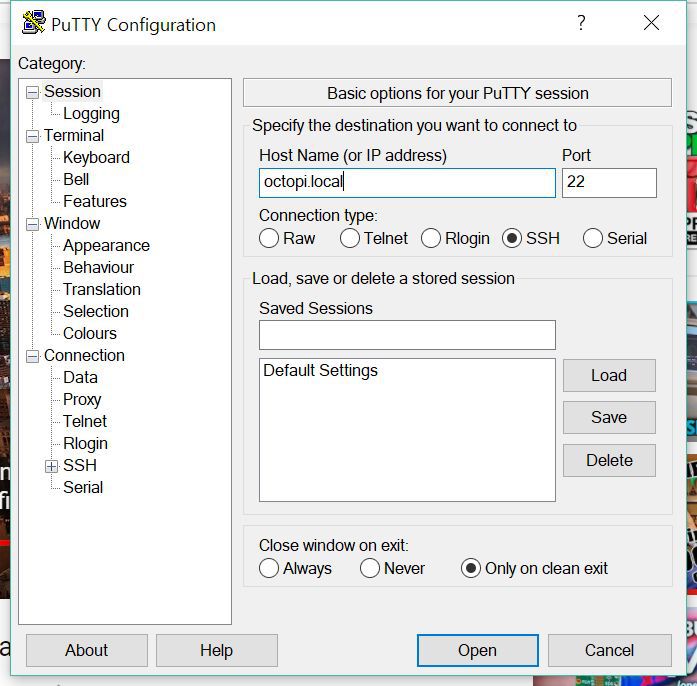This screenshot has height=686, width=697.
Task: Open the Colours settings category
Action: 90,333
